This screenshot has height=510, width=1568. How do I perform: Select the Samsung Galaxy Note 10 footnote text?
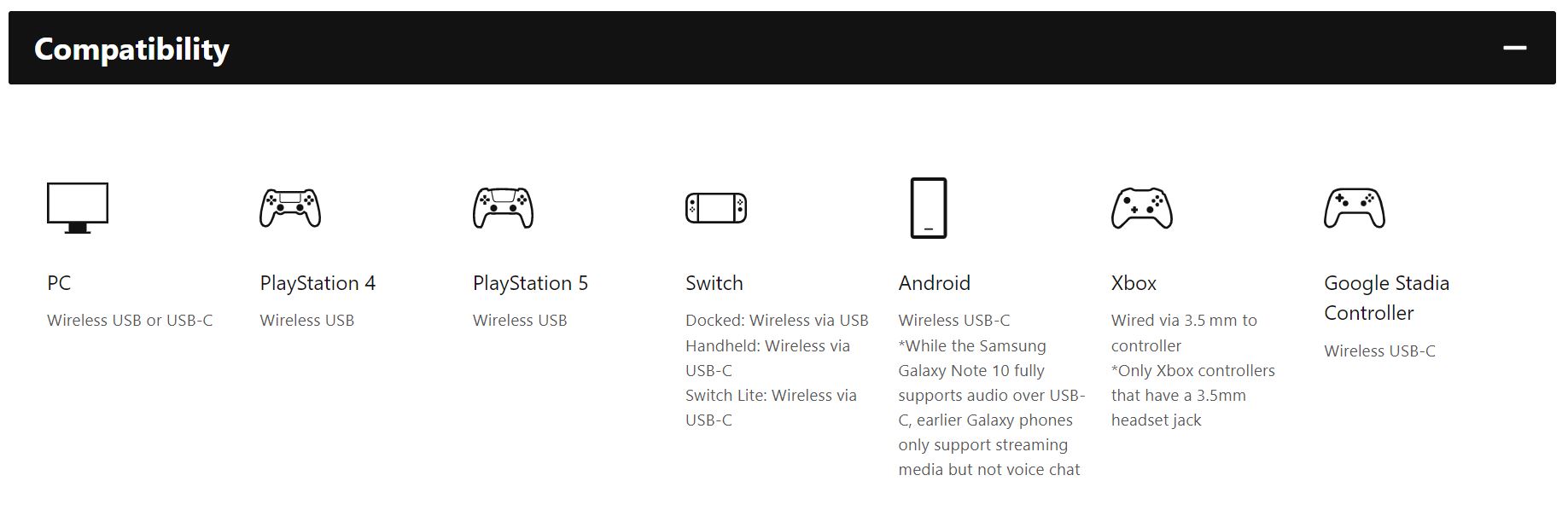pos(991,408)
